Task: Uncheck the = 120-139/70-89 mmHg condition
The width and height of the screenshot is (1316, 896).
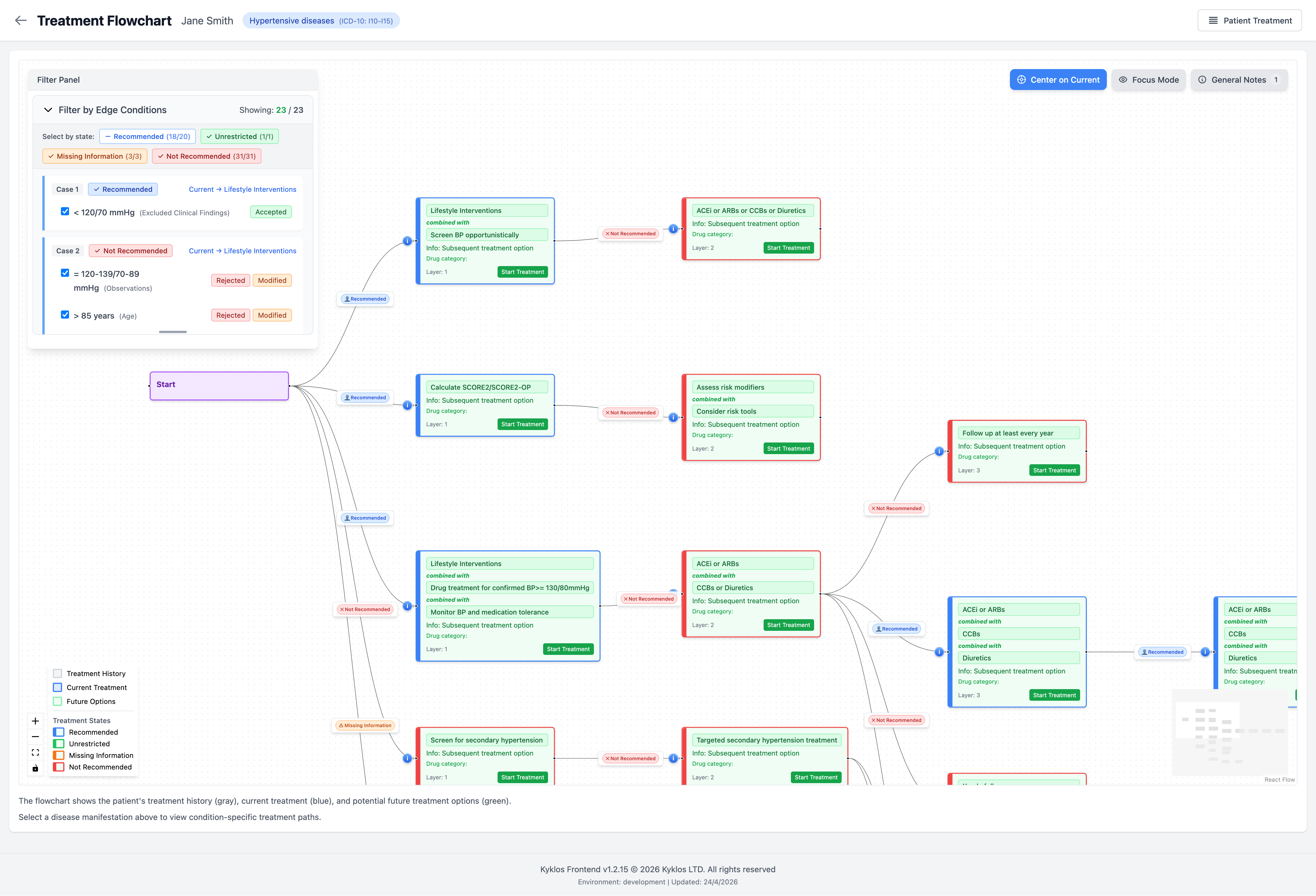Action: [x=65, y=273]
